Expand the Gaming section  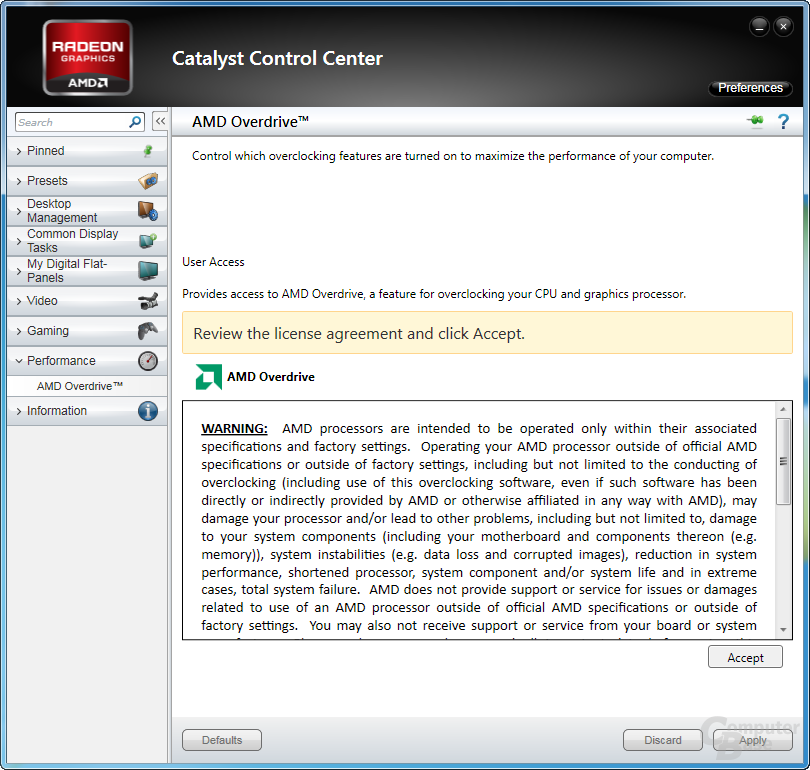[87, 331]
